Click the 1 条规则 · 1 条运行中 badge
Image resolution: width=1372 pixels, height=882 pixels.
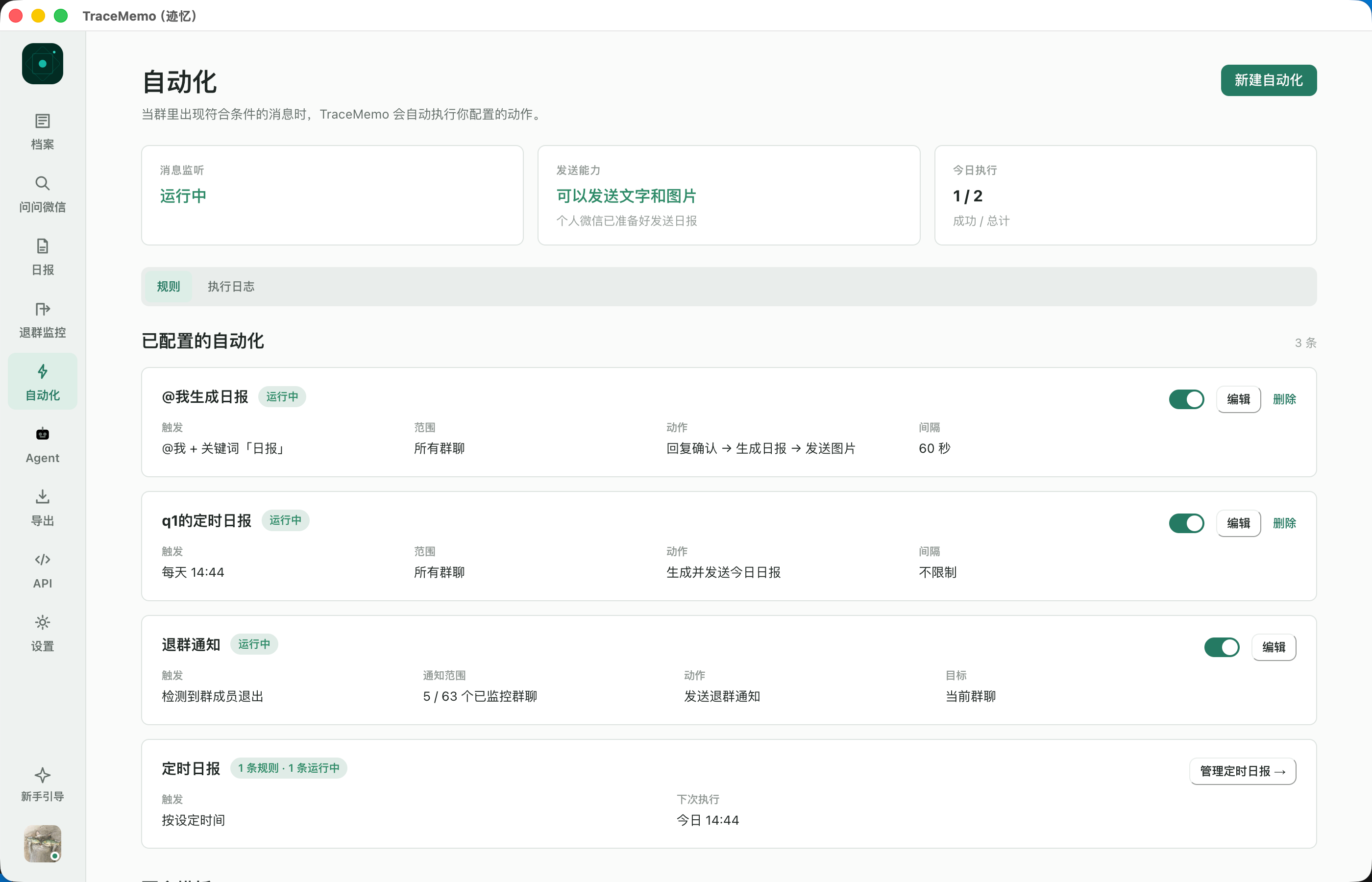point(289,768)
